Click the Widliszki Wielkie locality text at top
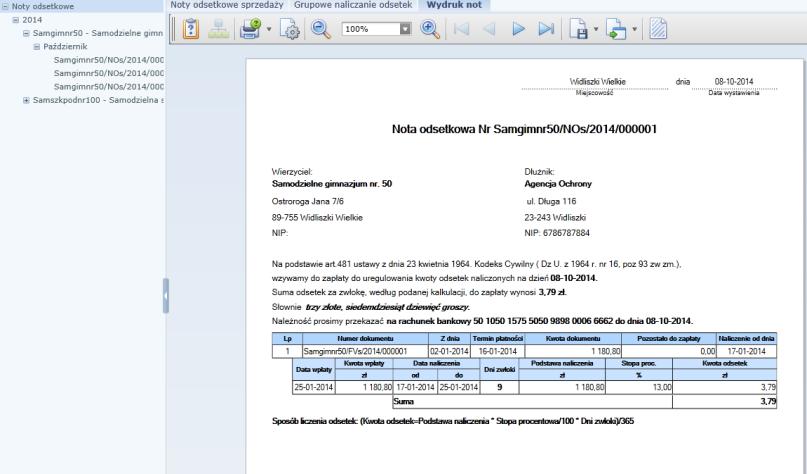This screenshot has width=807, height=474. [597, 81]
